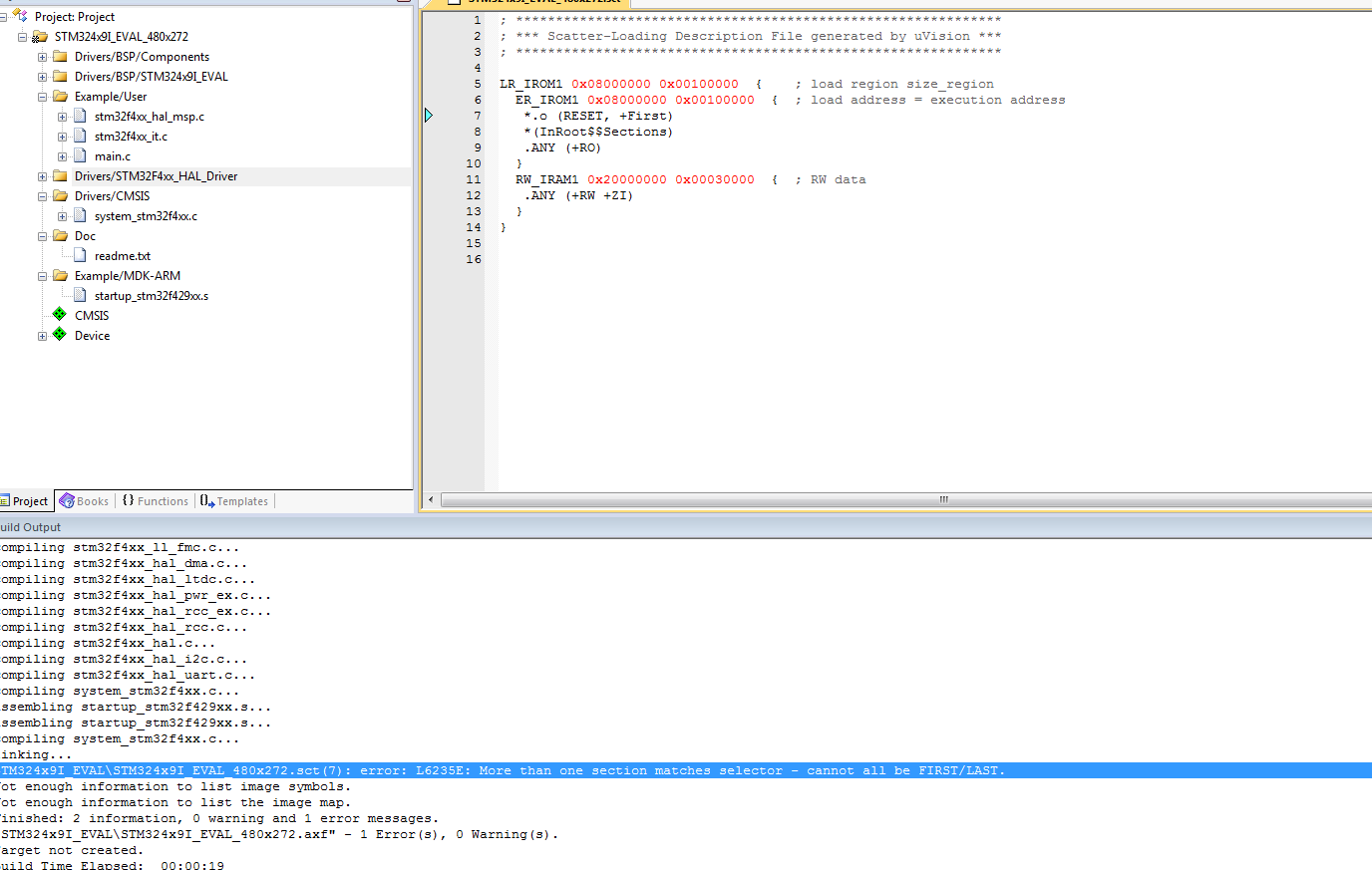
Task: Collapse the Doc group
Action: click(x=42, y=236)
